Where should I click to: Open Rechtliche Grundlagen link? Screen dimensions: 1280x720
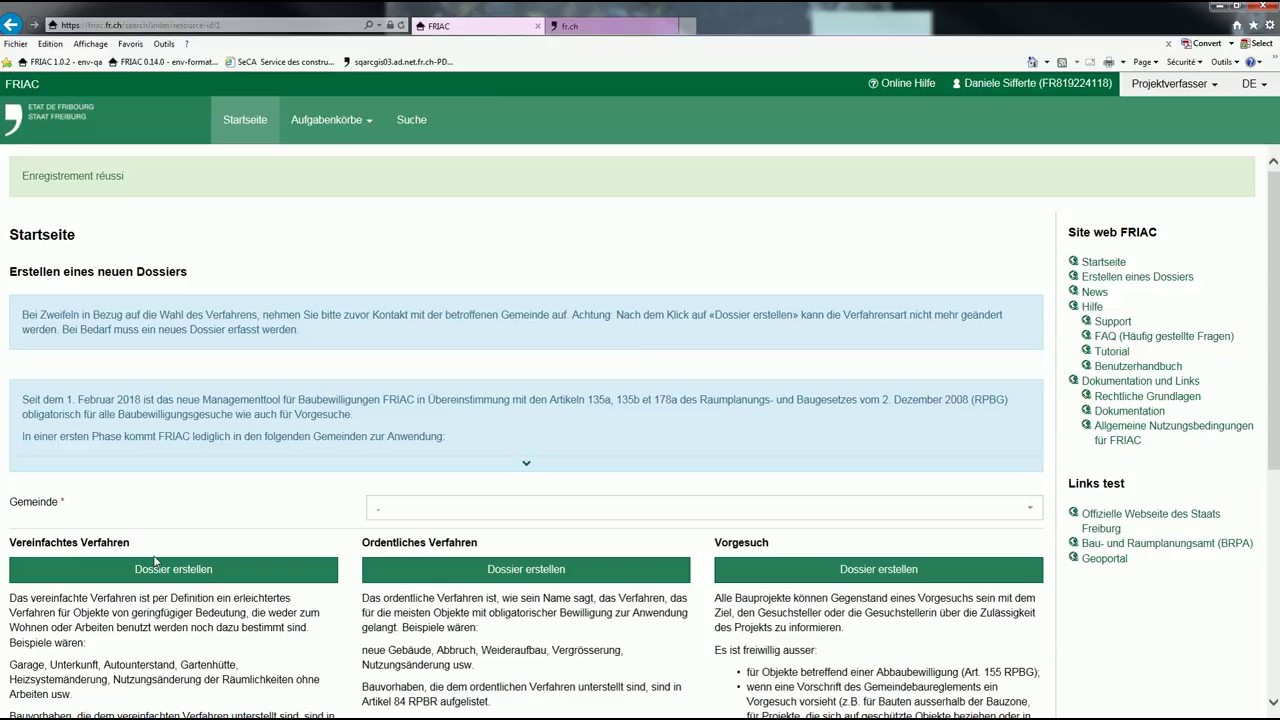click(x=1147, y=396)
